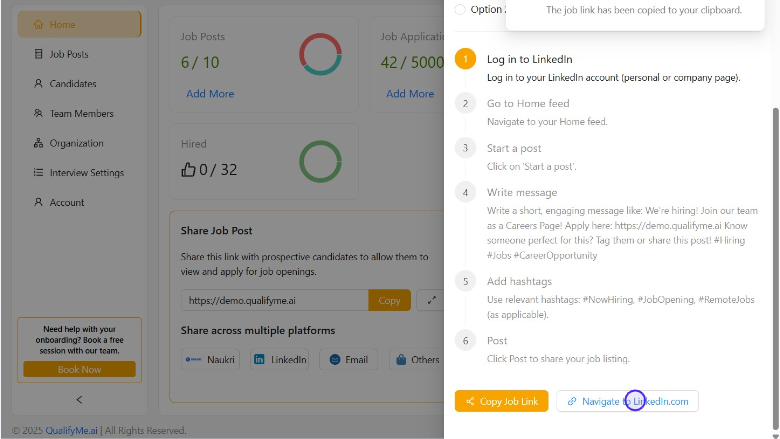The width and height of the screenshot is (780, 439).
Task: Click the job link URL field
Action: 274,300
